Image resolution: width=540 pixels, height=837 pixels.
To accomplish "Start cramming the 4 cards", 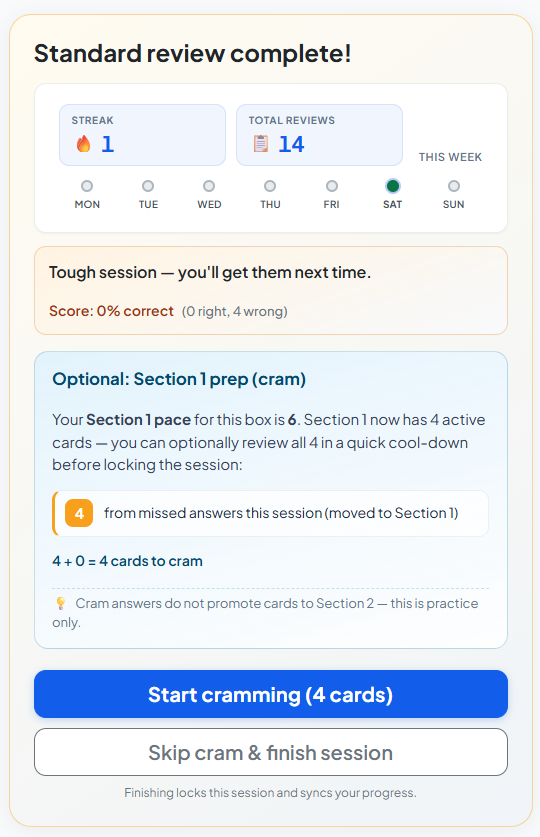I will [x=271, y=694].
